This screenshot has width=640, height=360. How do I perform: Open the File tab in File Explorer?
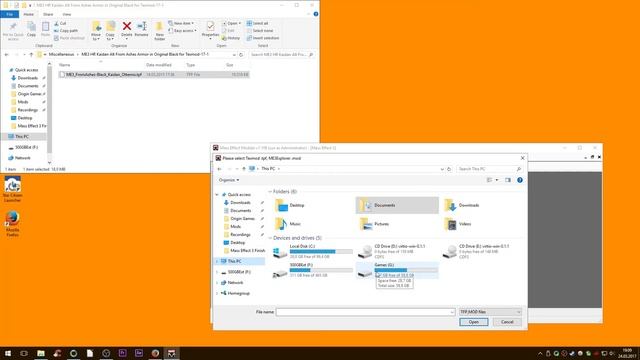click(x=9, y=14)
